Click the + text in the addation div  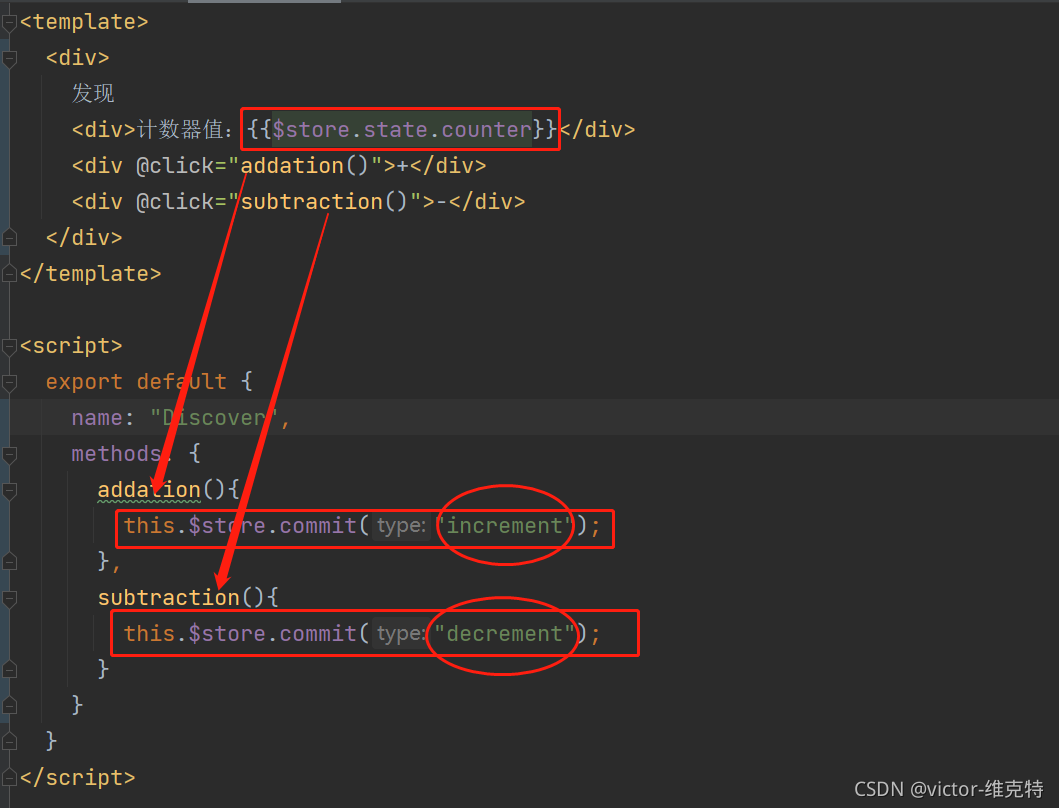click(403, 166)
